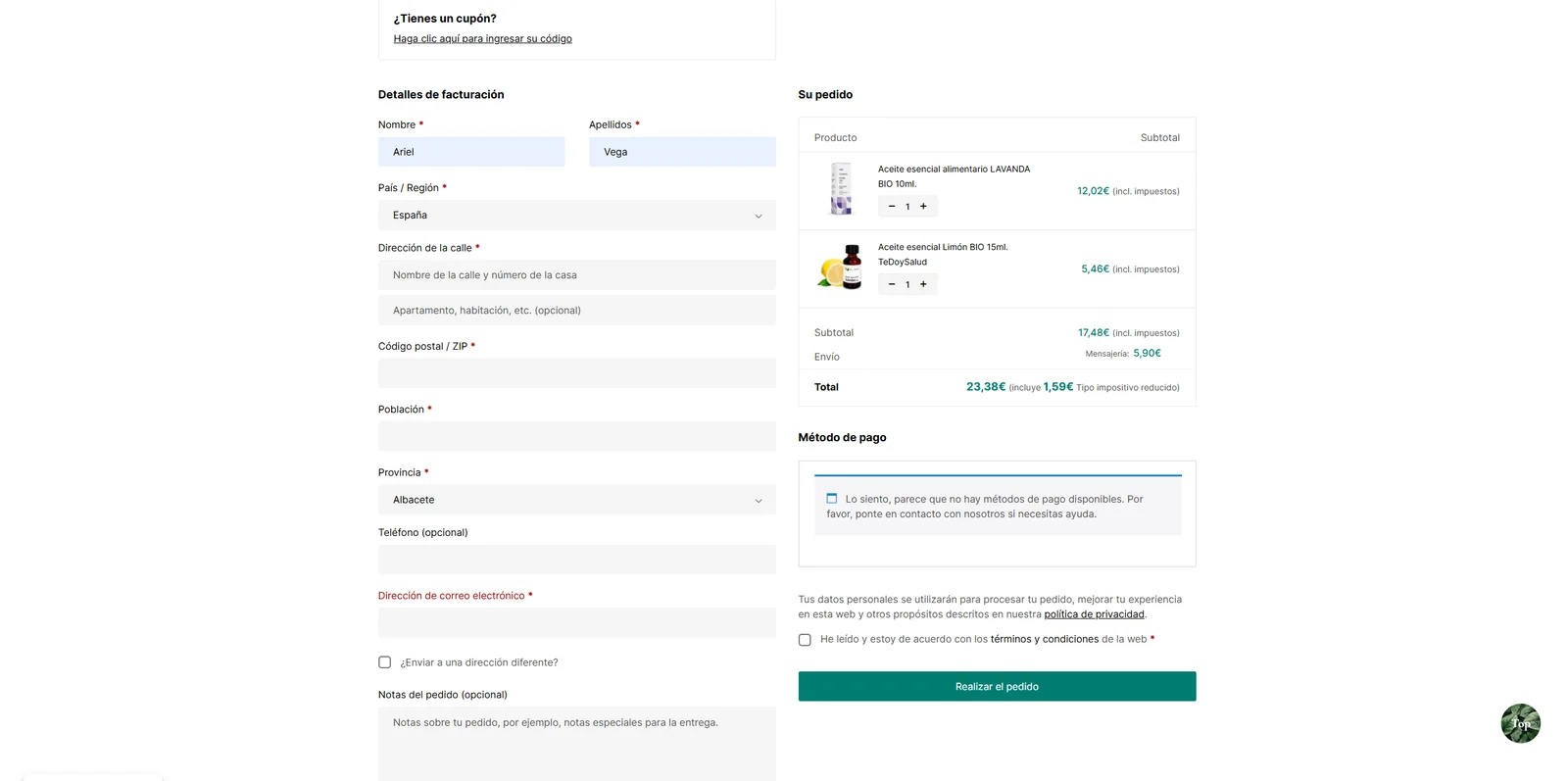Open the Provincia dropdown showing Albacete

pyautogui.click(x=577, y=500)
